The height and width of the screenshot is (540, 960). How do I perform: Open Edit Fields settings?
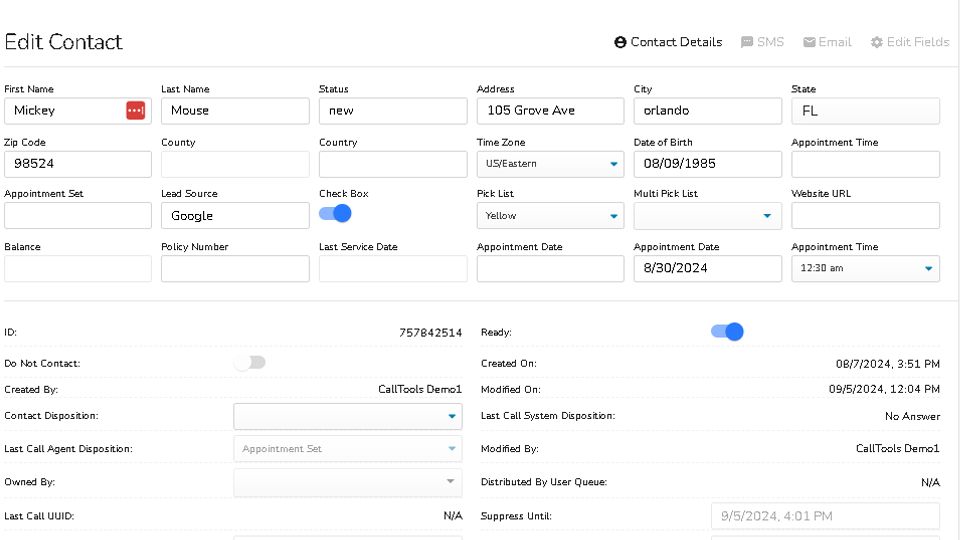click(910, 42)
